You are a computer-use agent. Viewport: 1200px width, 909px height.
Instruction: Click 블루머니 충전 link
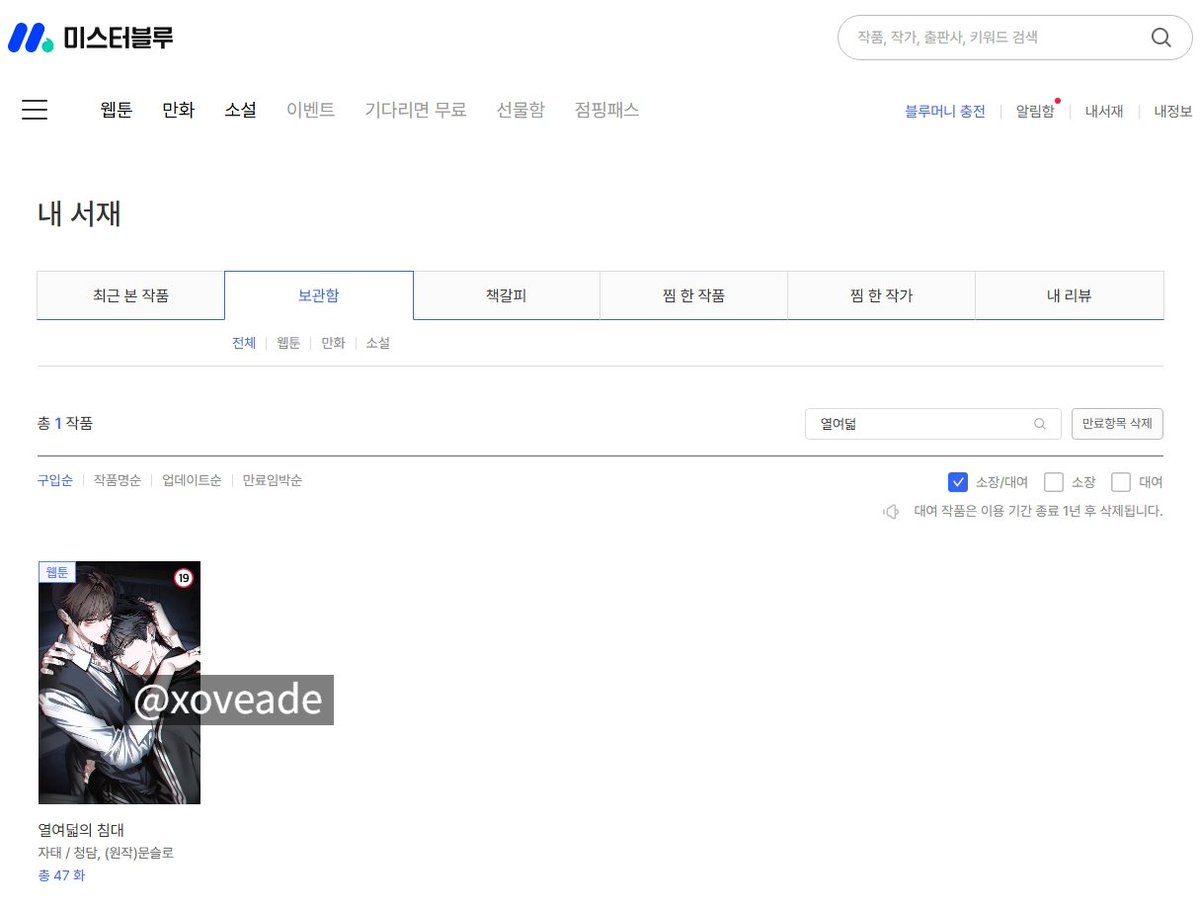click(945, 111)
